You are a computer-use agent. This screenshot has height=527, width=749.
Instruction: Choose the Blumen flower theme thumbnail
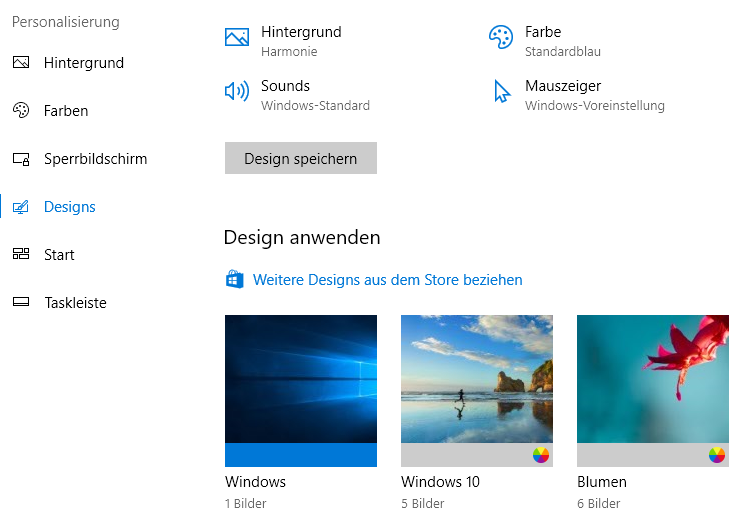653,379
